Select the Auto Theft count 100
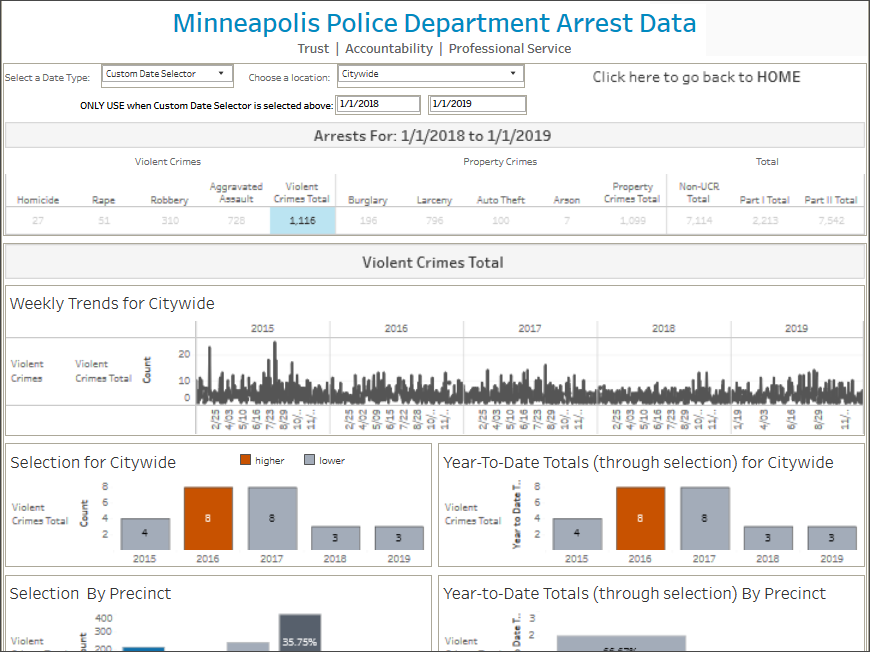870x652 pixels. pyautogui.click(x=500, y=220)
